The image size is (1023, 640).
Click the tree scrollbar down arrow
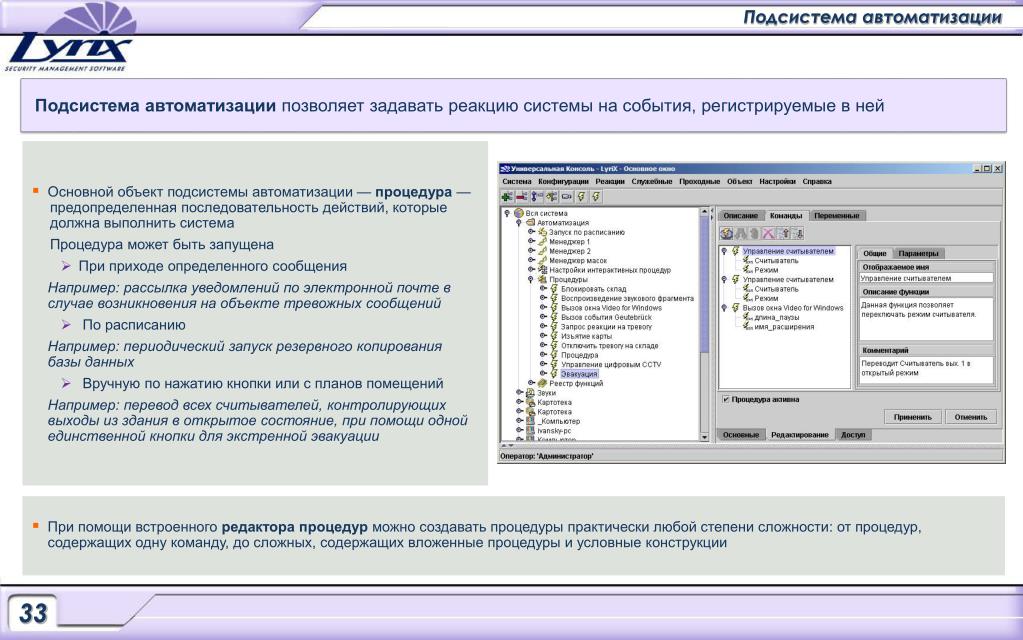tap(704, 437)
